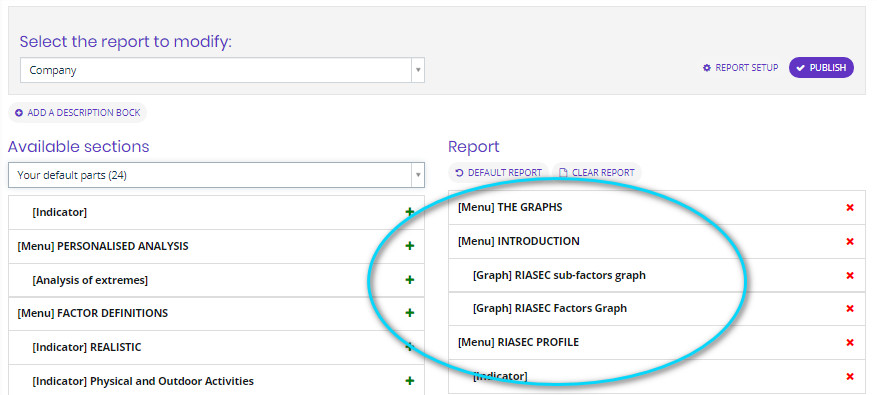Viewport: 877px width, 395px height.
Task: Click the CLEAR REPORT button
Action: click(x=597, y=172)
